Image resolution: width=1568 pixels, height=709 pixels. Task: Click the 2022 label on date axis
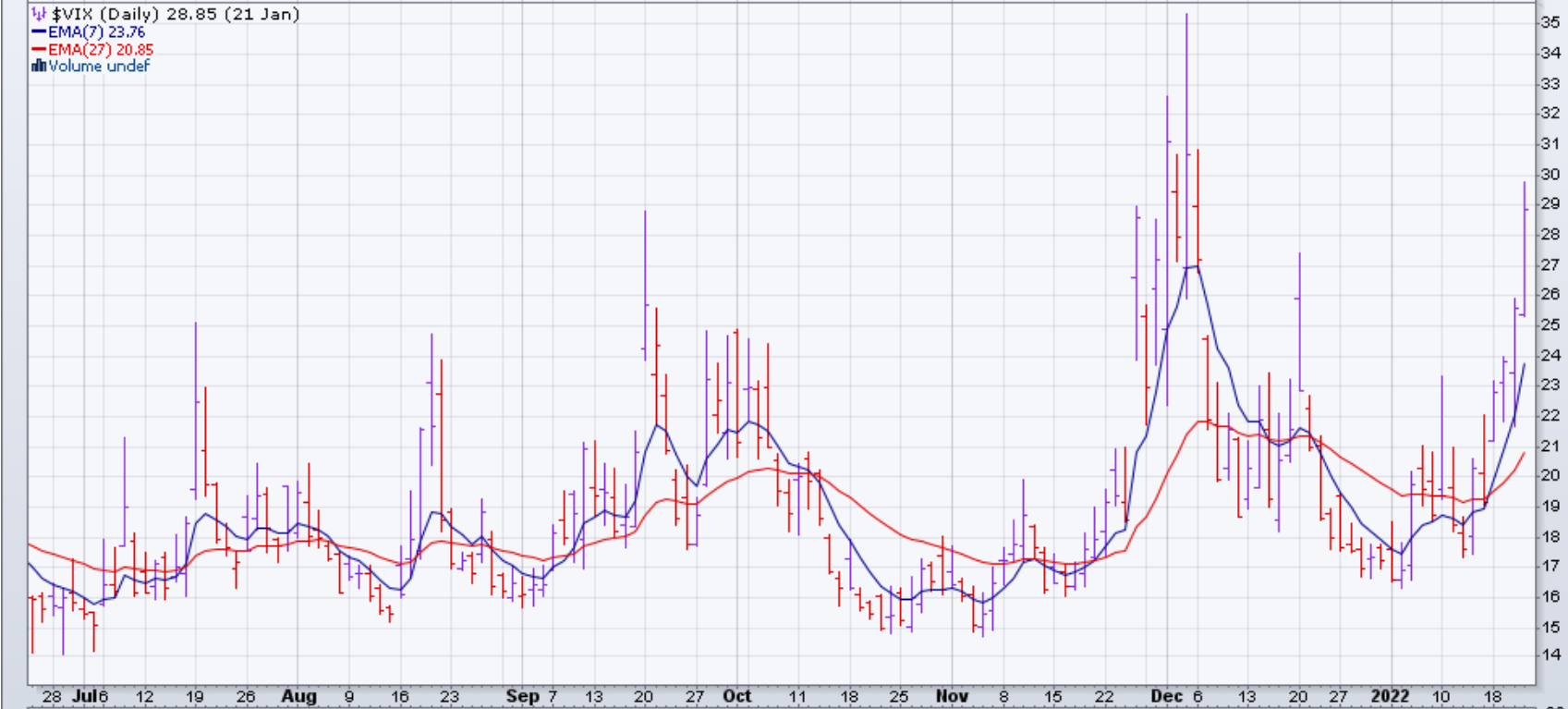click(1391, 696)
